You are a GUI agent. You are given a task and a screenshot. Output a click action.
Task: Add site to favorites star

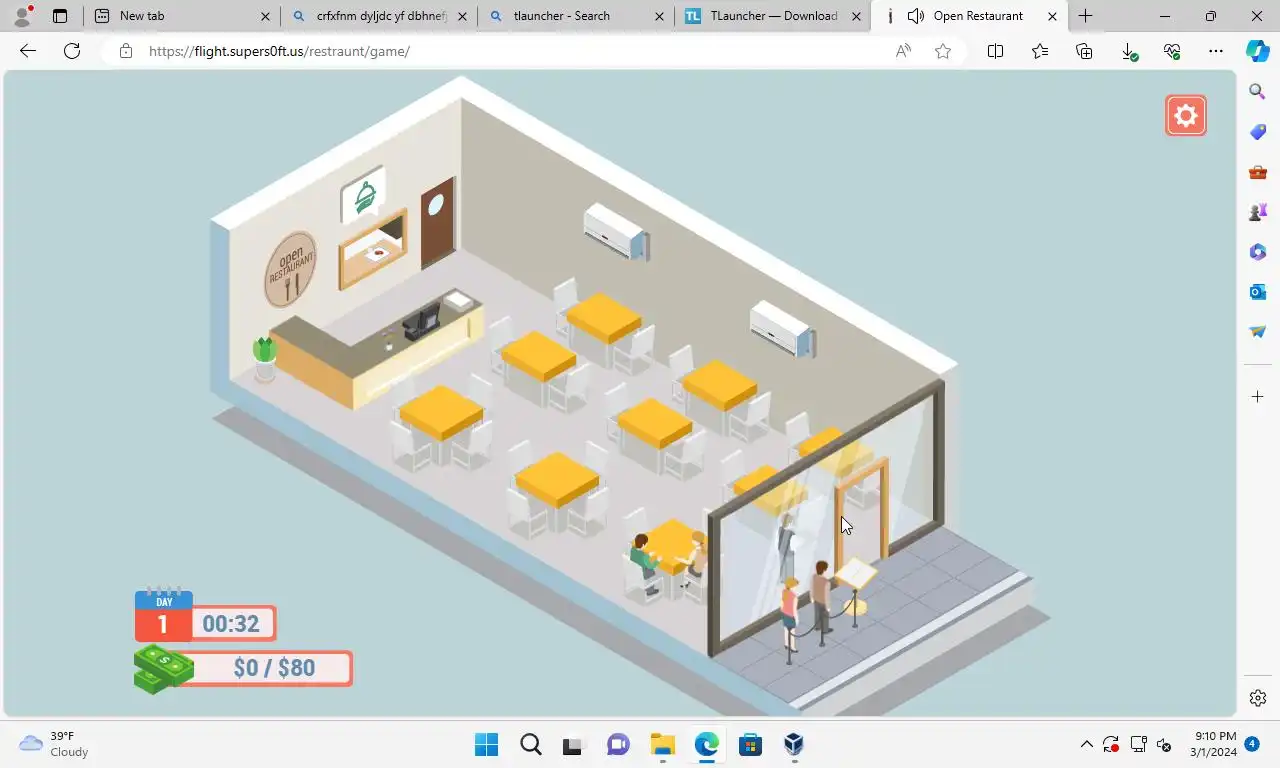click(943, 51)
